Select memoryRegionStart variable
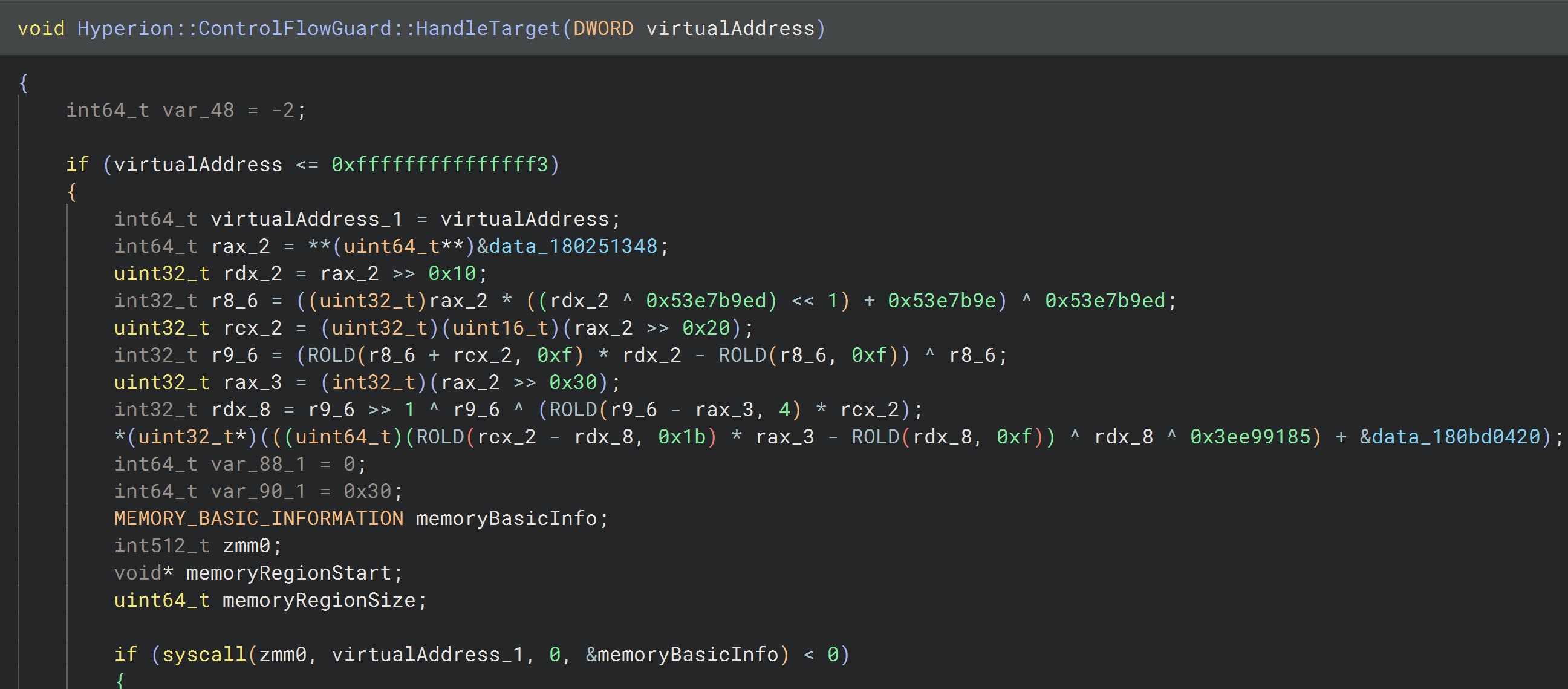The height and width of the screenshot is (689, 1568). (288, 573)
